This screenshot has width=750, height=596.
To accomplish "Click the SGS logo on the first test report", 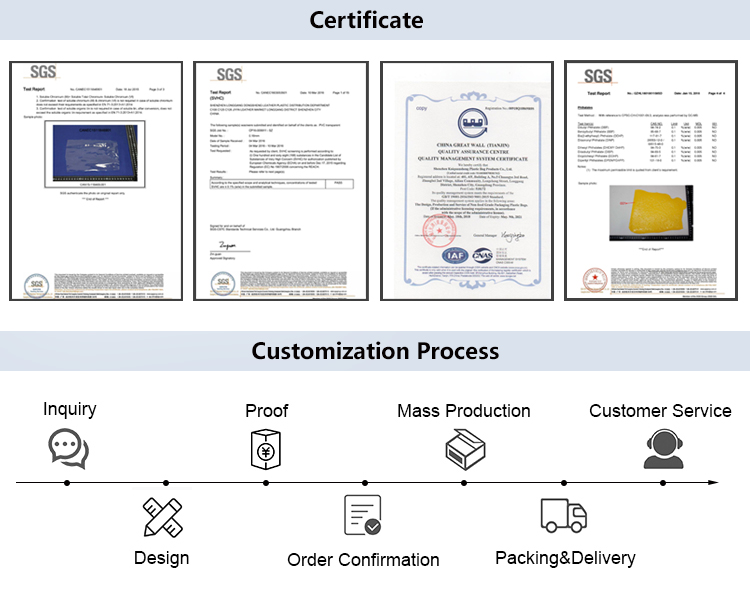I will 43,72.
